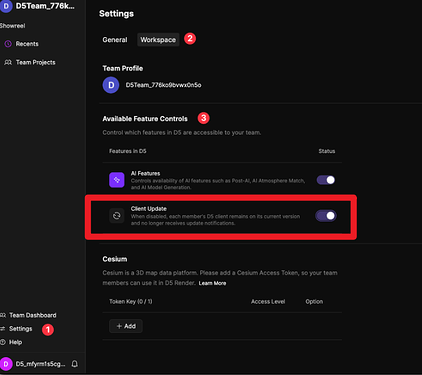
Task: Click the Client Update refresh icon
Action: click(x=117, y=216)
